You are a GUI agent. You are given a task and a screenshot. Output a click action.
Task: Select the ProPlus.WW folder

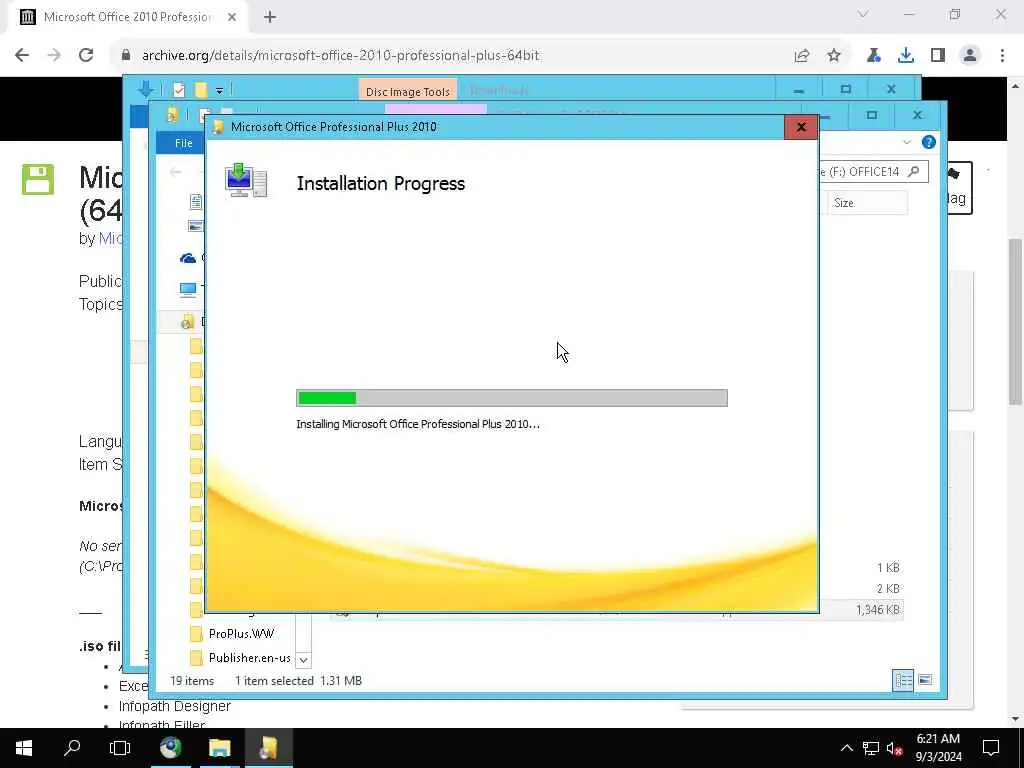(241, 633)
